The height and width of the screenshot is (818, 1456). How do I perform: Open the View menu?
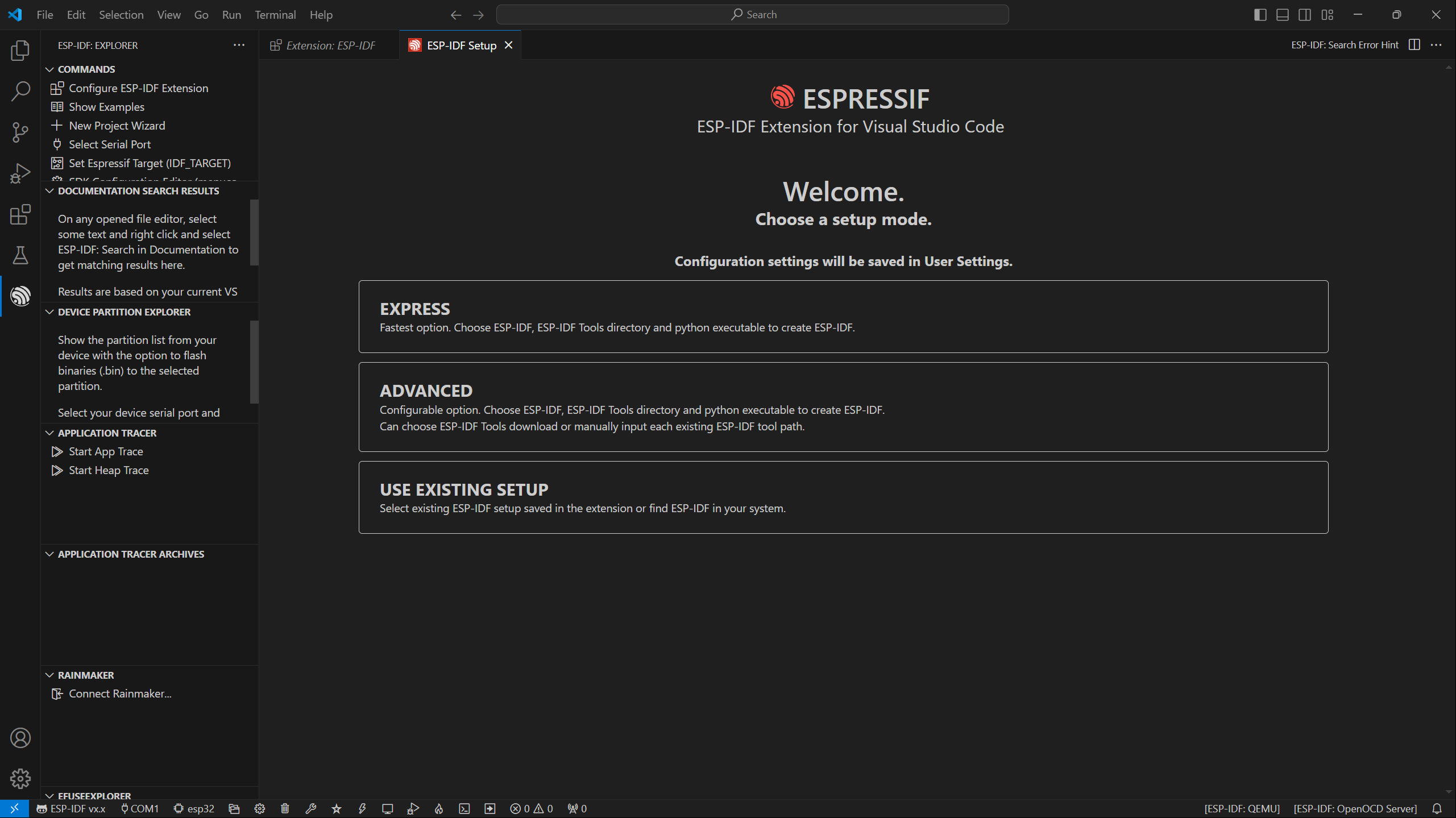tap(169, 15)
